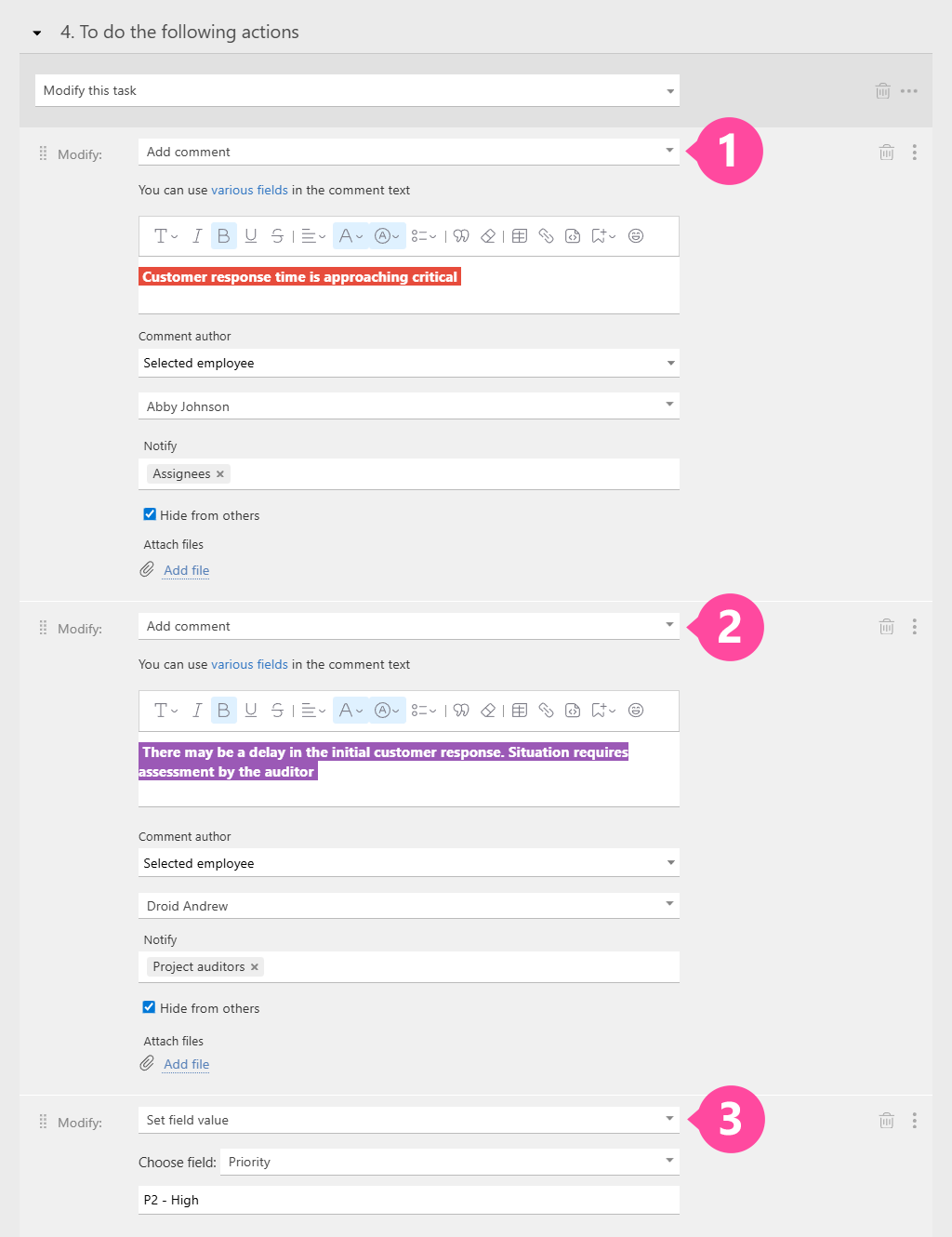952x1237 pixels.
Task: Open the emoji picker in the second comment editor
Action: pos(636,711)
